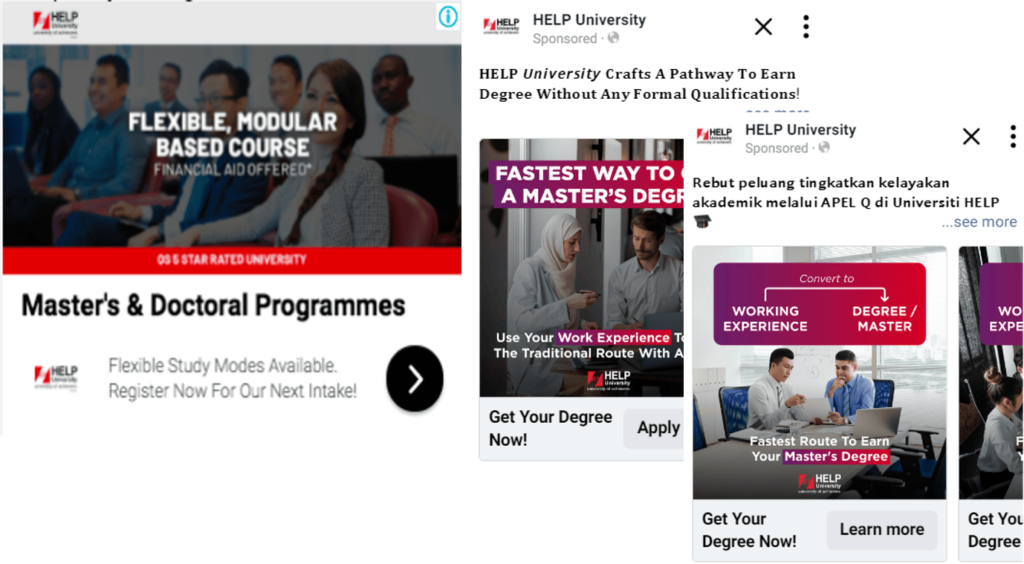Open three-dot menu on first sponsored post
1024x564 pixels.
[x=806, y=27]
